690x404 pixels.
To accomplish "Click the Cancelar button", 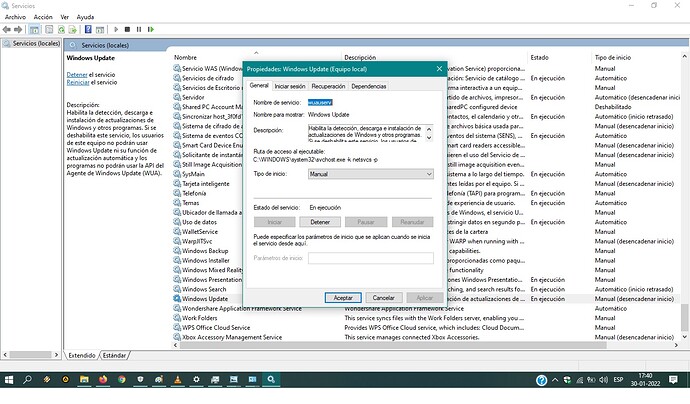I will click(x=383, y=298).
